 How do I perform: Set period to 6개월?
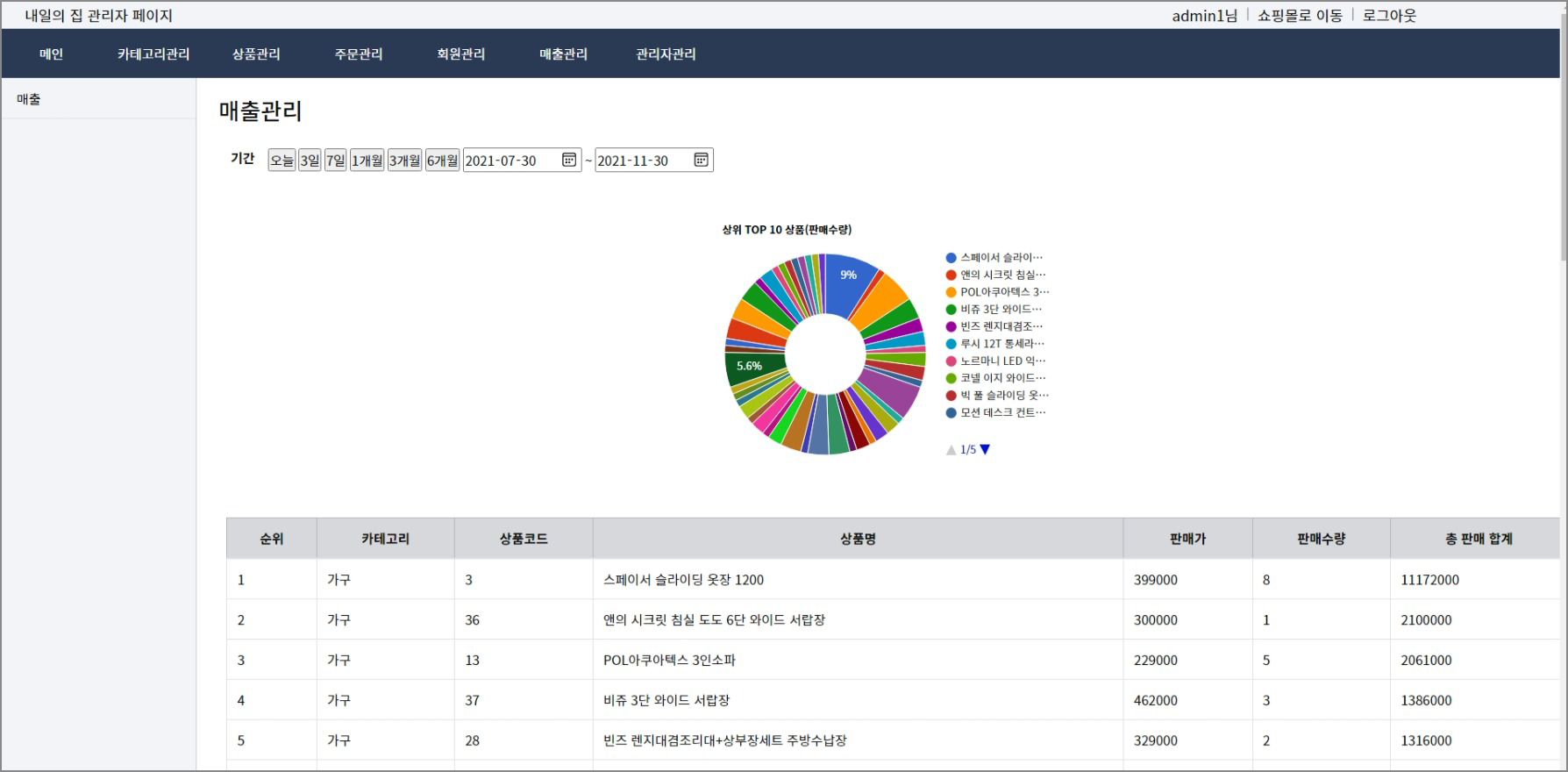(442, 161)
